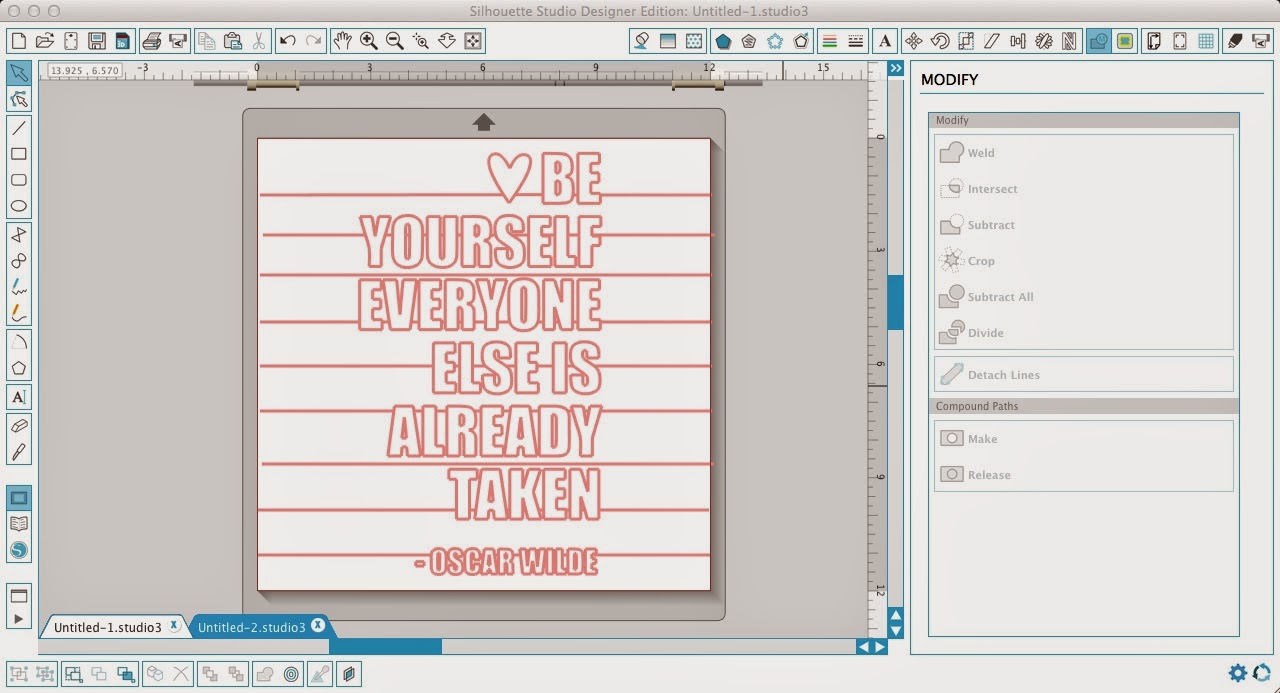Click the horizontal scrollbar thumb
Image resolution: width=1280 pixels, height=693 pixels.
(385, 647)
